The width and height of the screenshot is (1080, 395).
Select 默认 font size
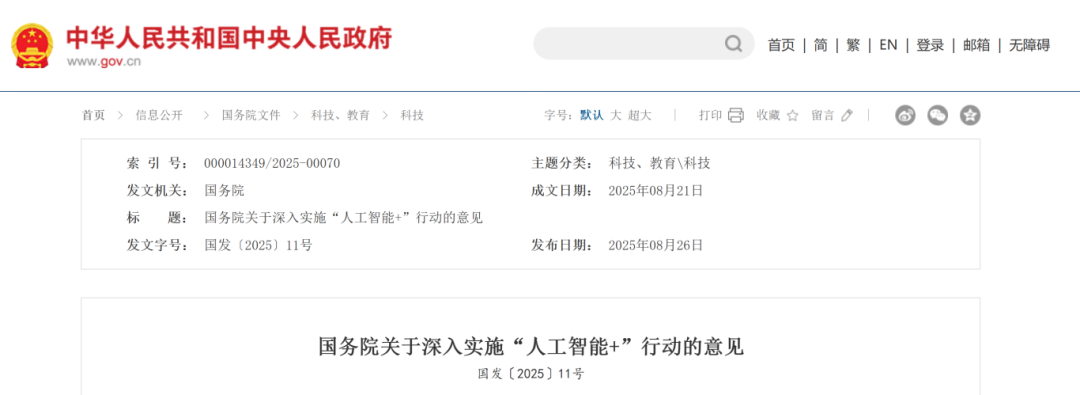pyautogui.click(x=591, y=115)
